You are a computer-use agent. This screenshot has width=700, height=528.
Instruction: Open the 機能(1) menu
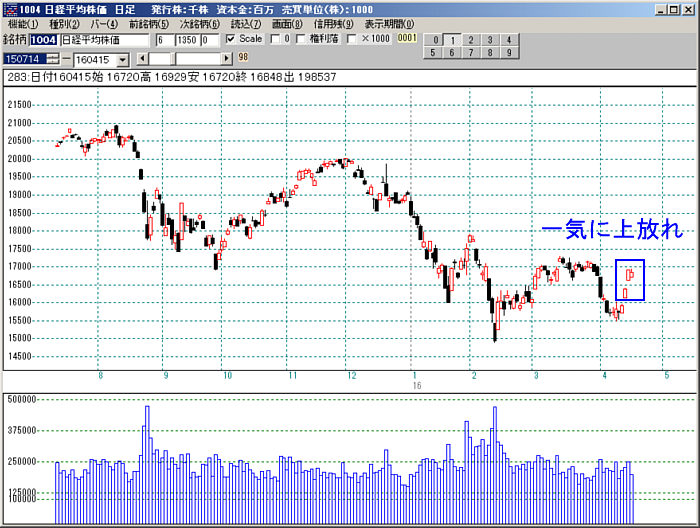(22, 23)
